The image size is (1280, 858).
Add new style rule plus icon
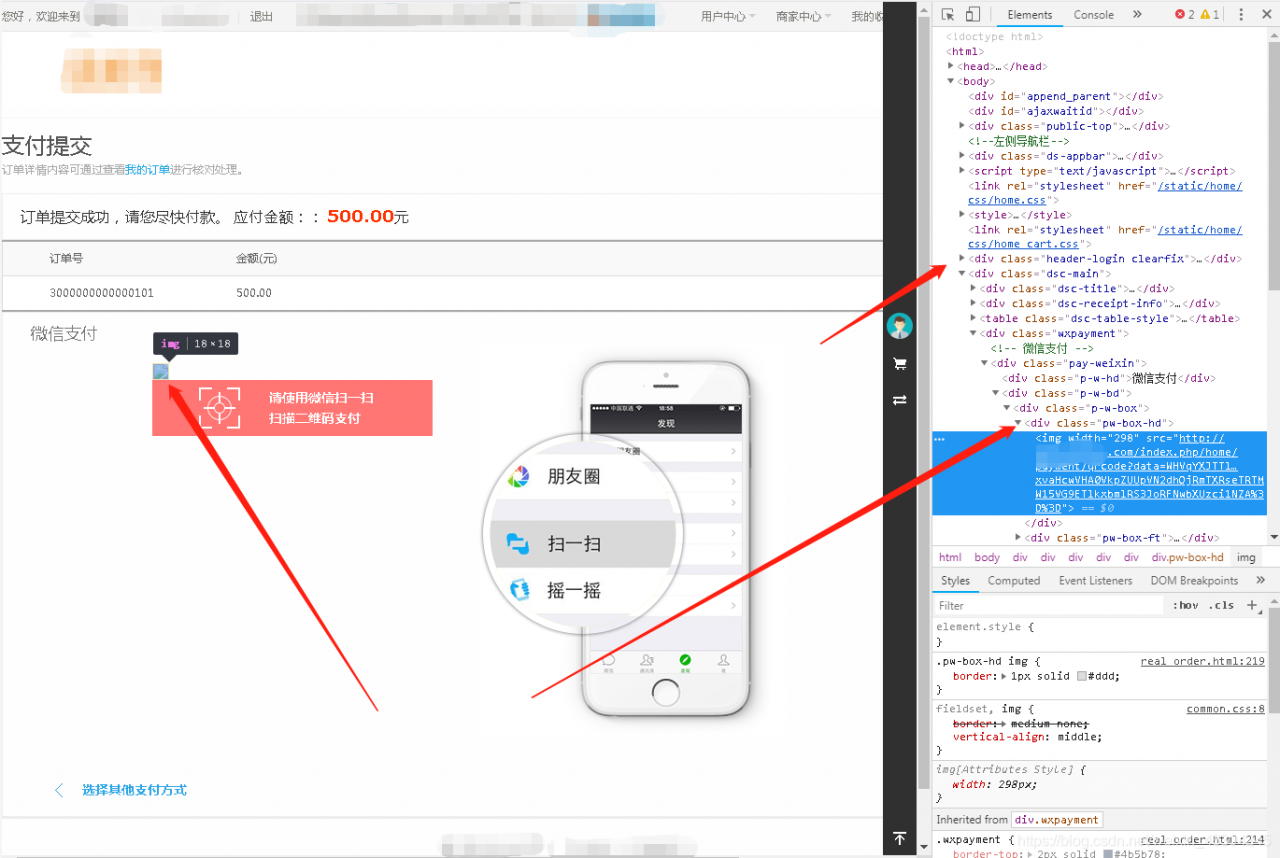pyautogui.click(x=1251, y=605)
